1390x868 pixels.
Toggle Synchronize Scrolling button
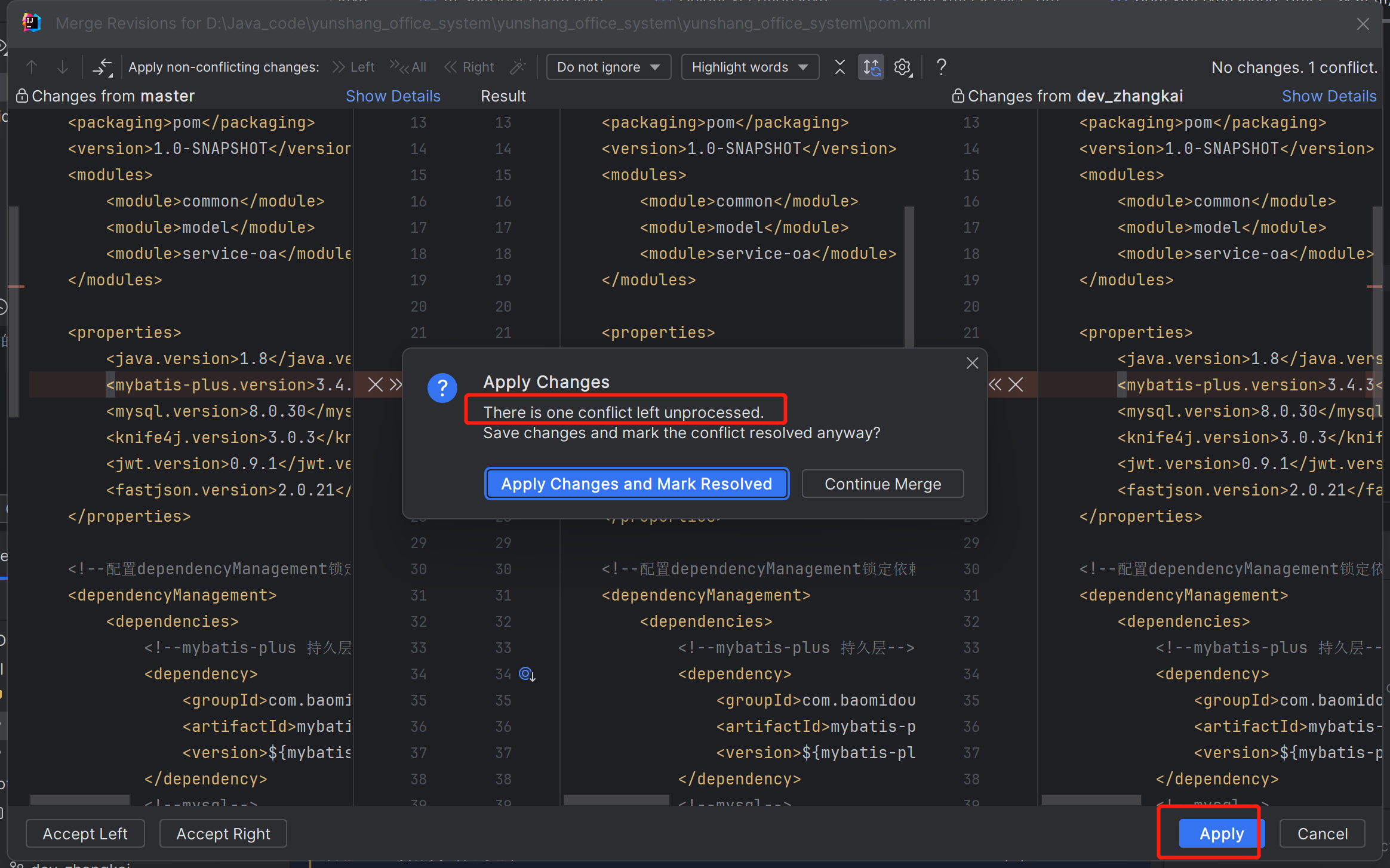871,67
